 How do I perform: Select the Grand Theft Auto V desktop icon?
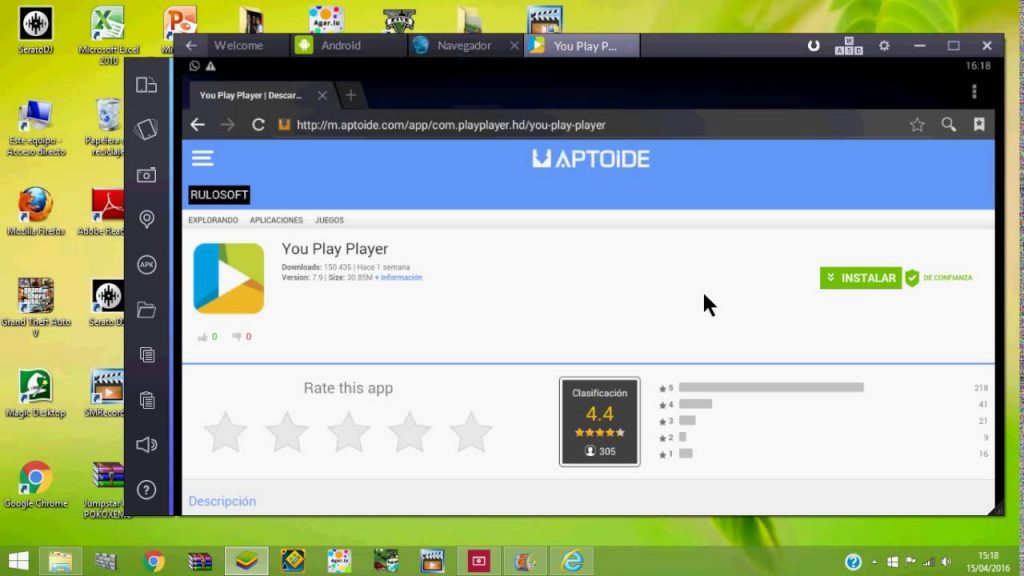coord(36,308)
